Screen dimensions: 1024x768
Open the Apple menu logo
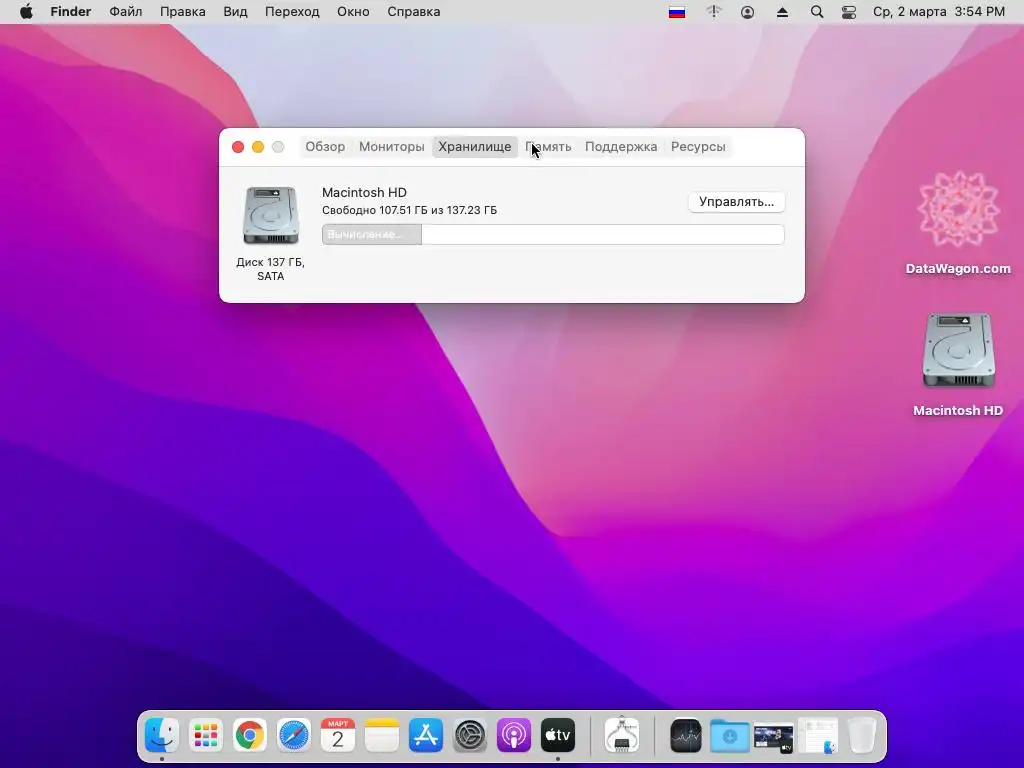(26, 12)
